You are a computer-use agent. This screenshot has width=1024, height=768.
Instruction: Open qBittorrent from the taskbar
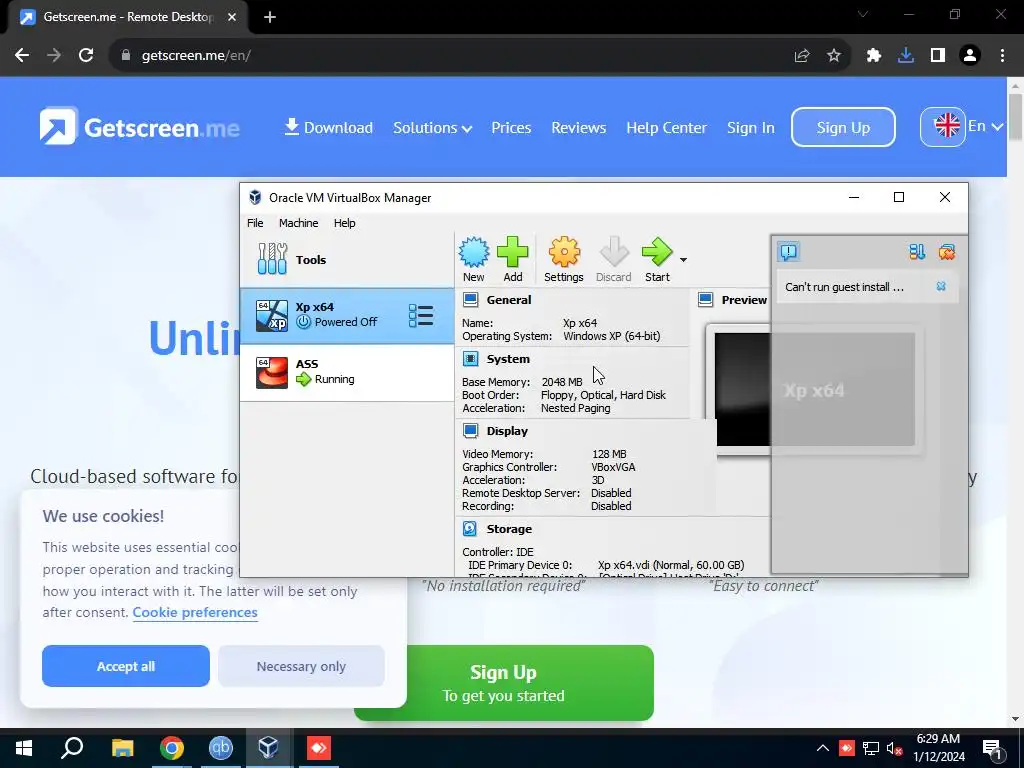coord(221,748)
